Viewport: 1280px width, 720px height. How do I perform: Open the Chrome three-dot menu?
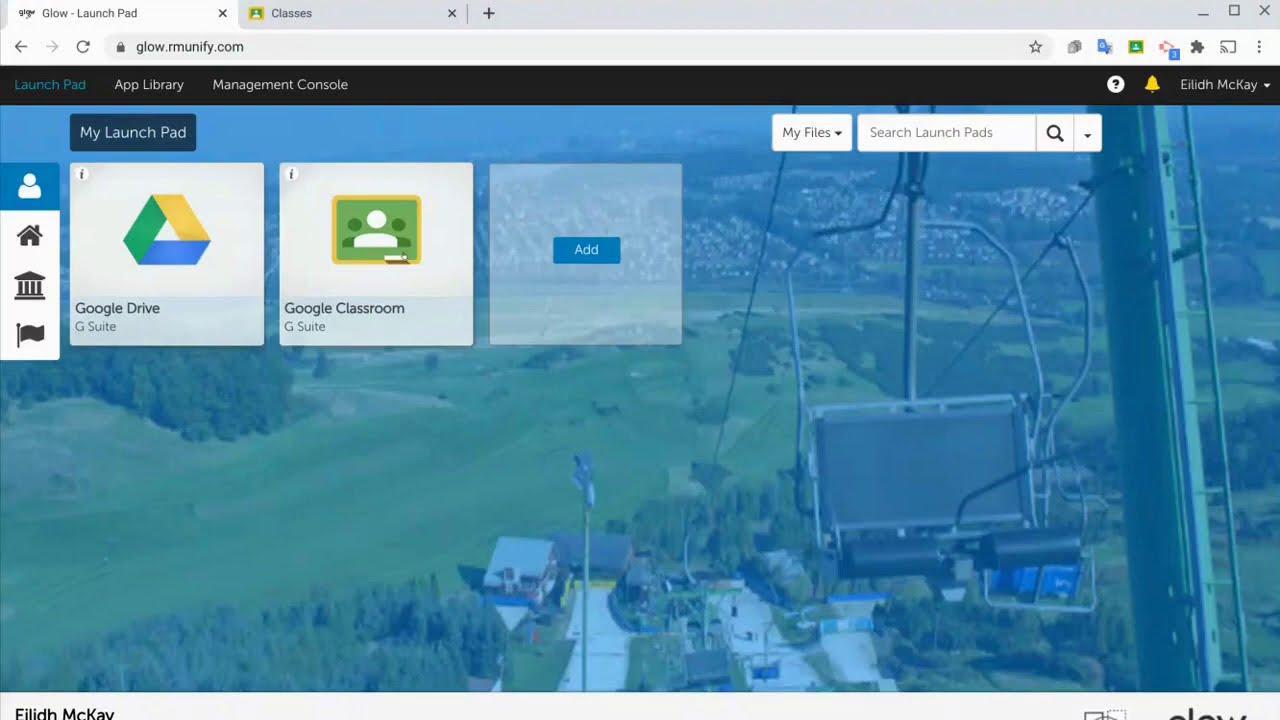tap(1259, 47)
